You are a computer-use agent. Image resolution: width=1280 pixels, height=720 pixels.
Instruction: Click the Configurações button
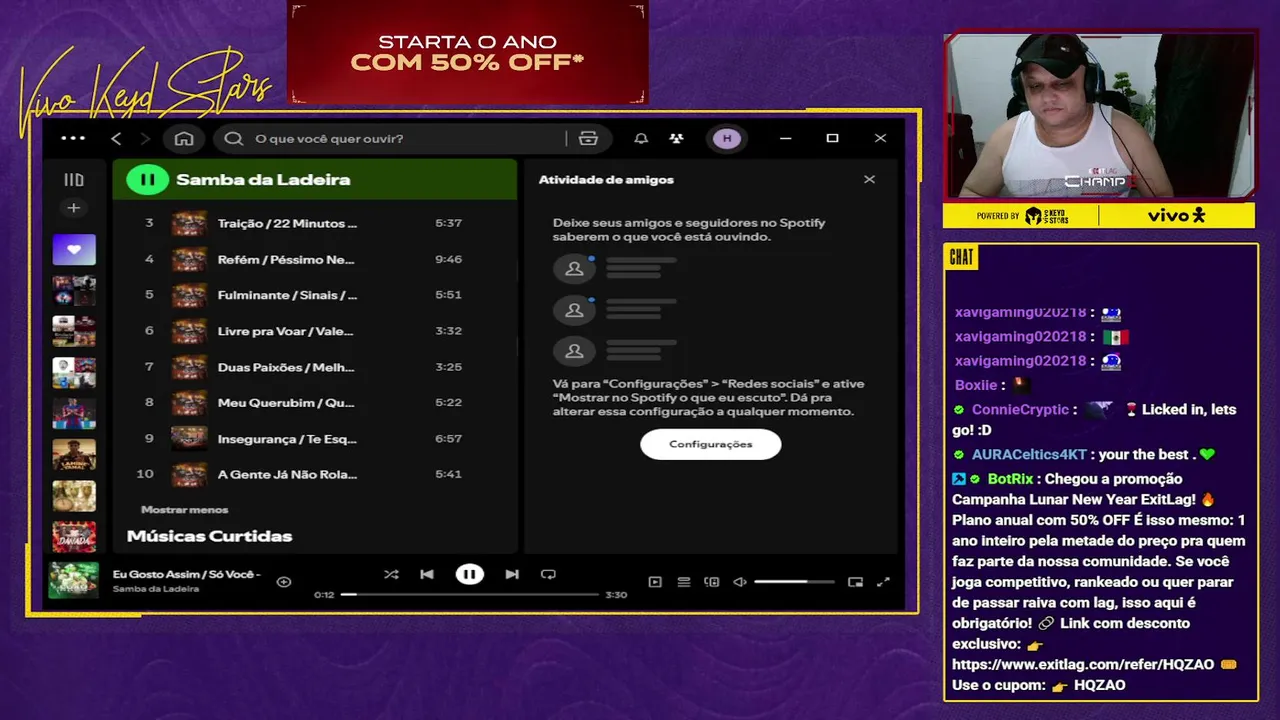710,444
